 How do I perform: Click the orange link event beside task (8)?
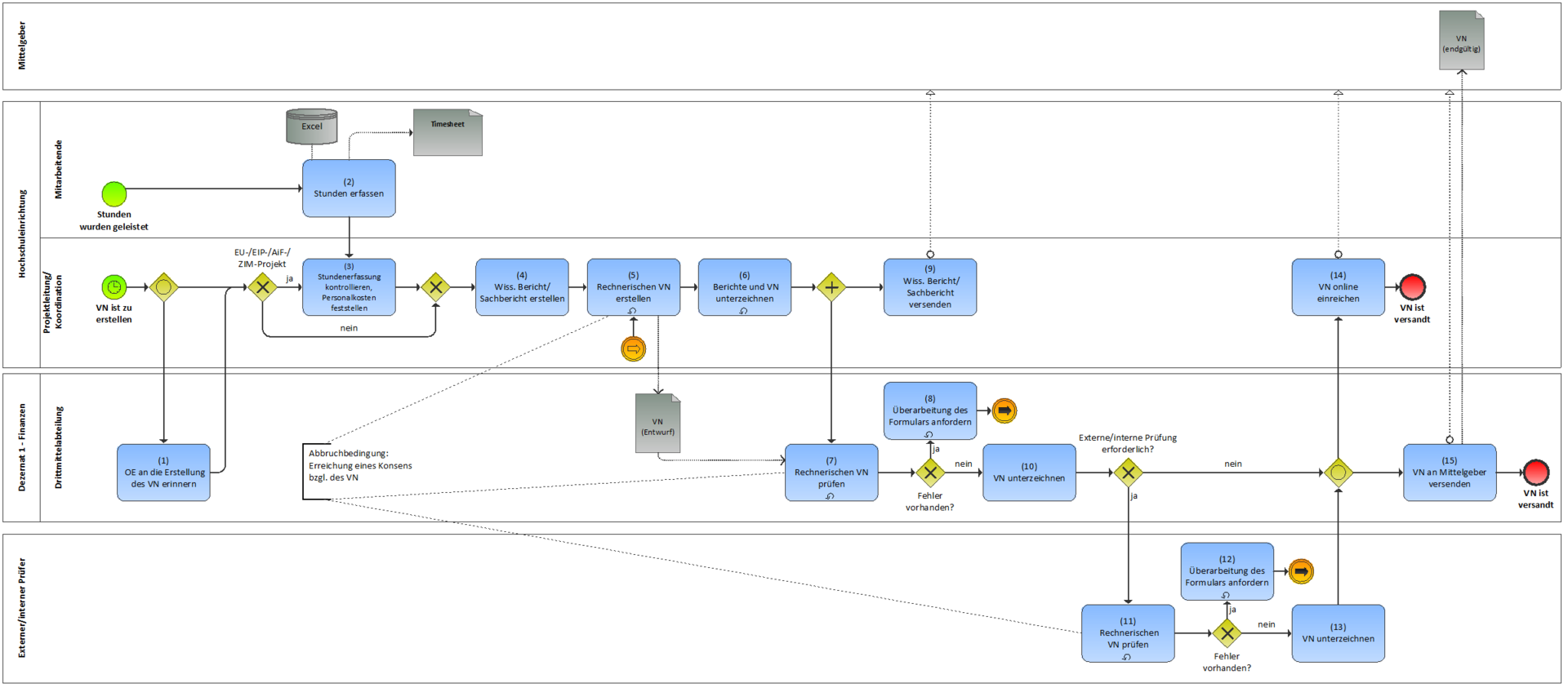click(1004, 411)
